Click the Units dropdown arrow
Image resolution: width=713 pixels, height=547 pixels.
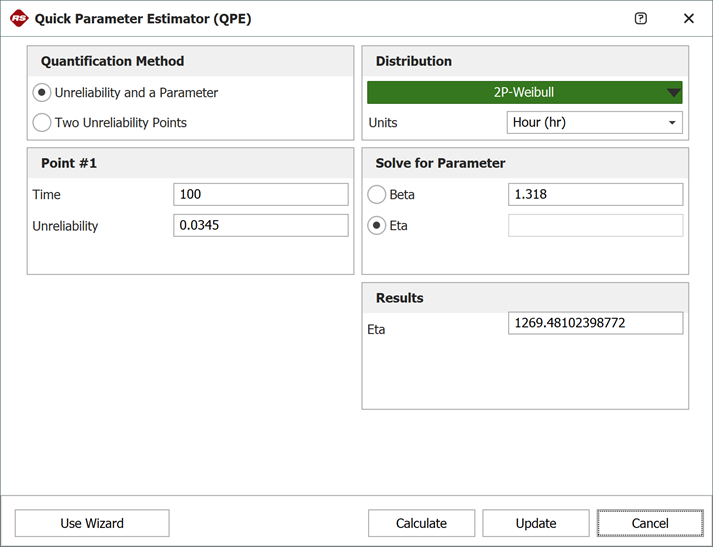[672, 123]
